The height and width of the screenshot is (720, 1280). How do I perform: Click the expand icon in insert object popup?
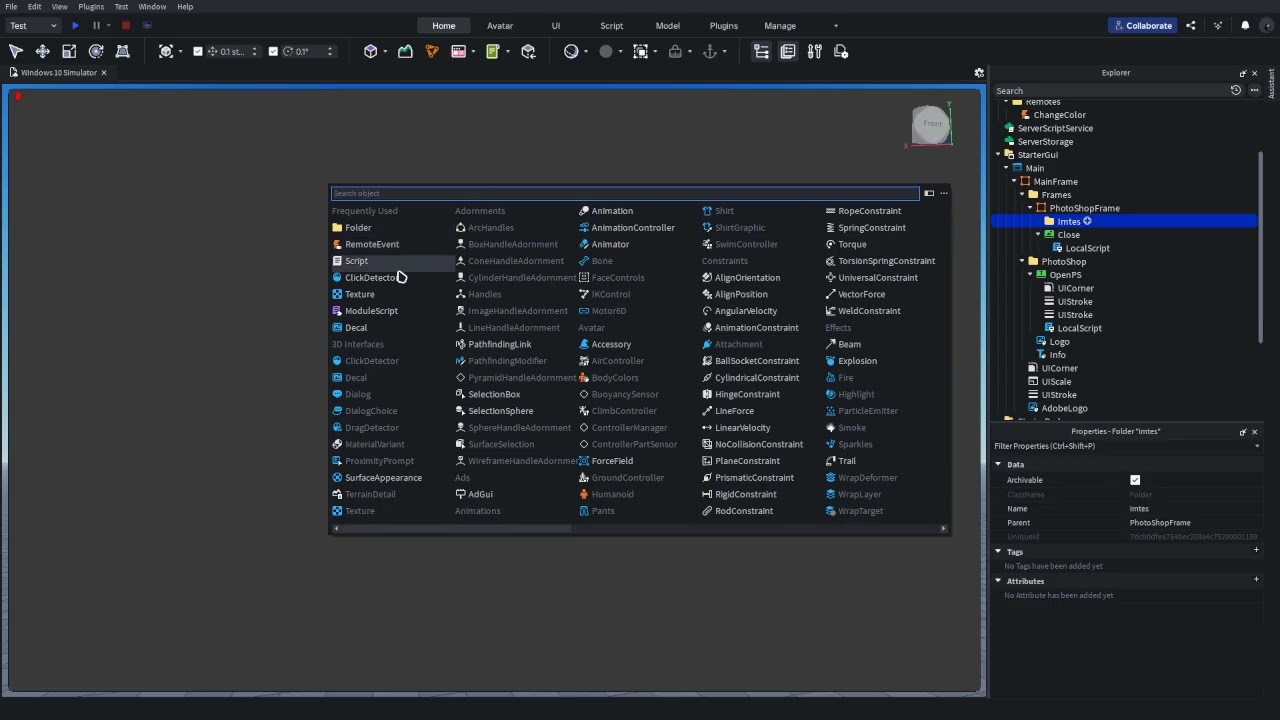click(x=929, y=193)
